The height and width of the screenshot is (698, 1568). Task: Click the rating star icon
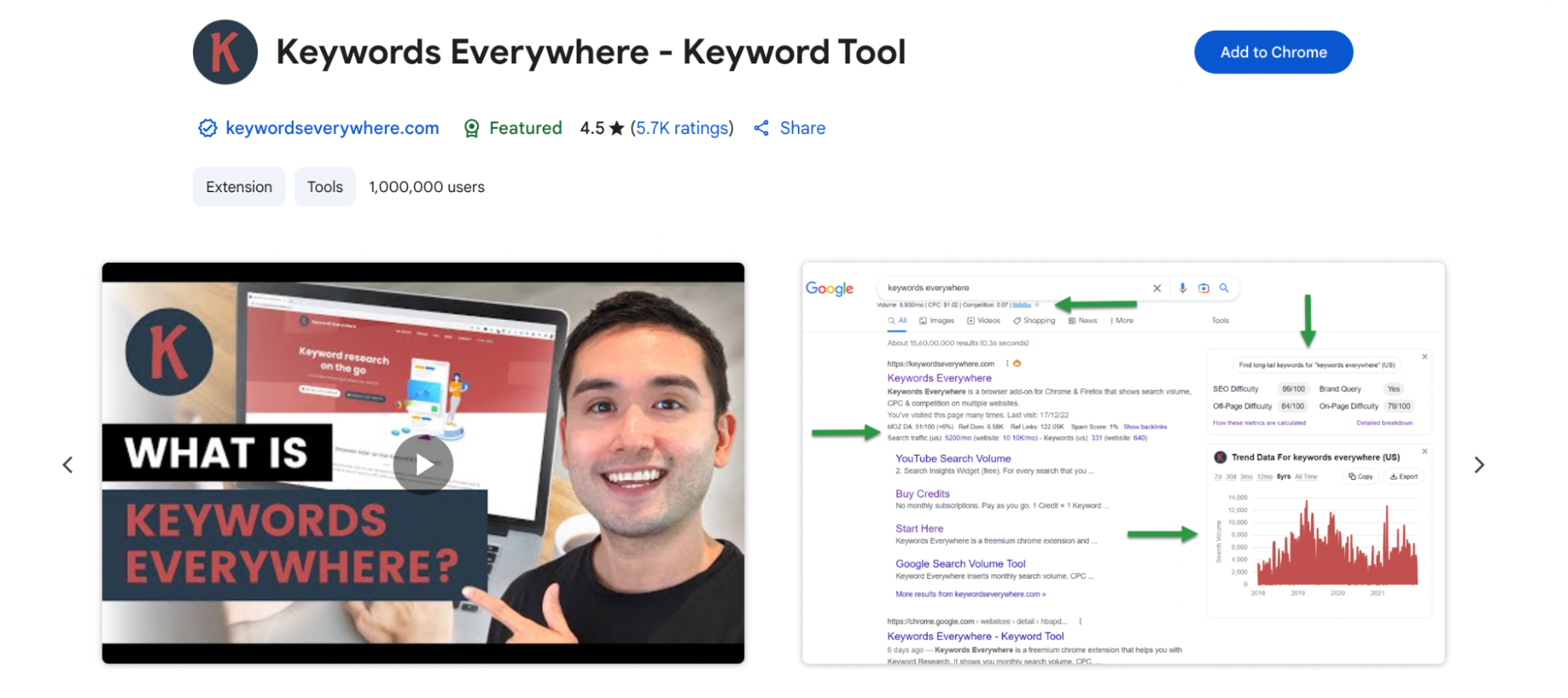(617, 128)
